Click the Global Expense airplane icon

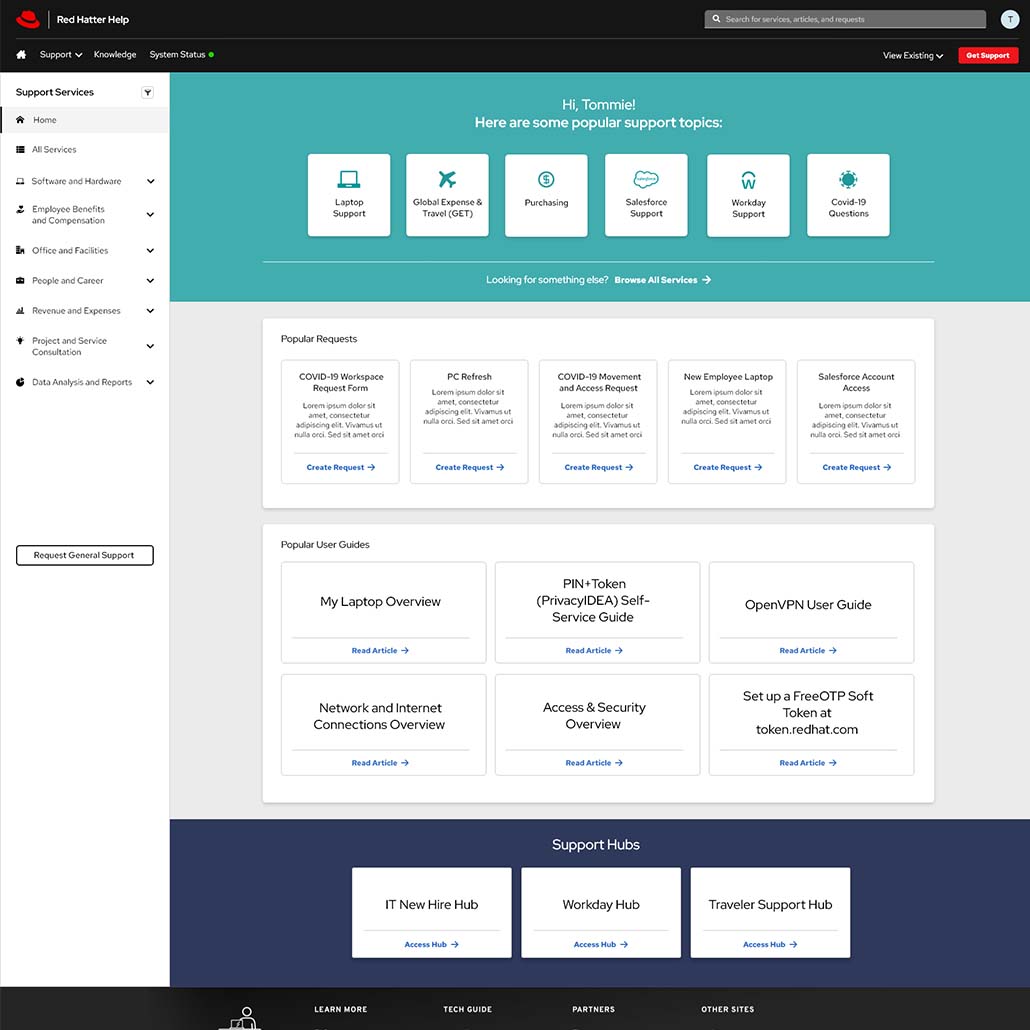click(x=447, y=179)
